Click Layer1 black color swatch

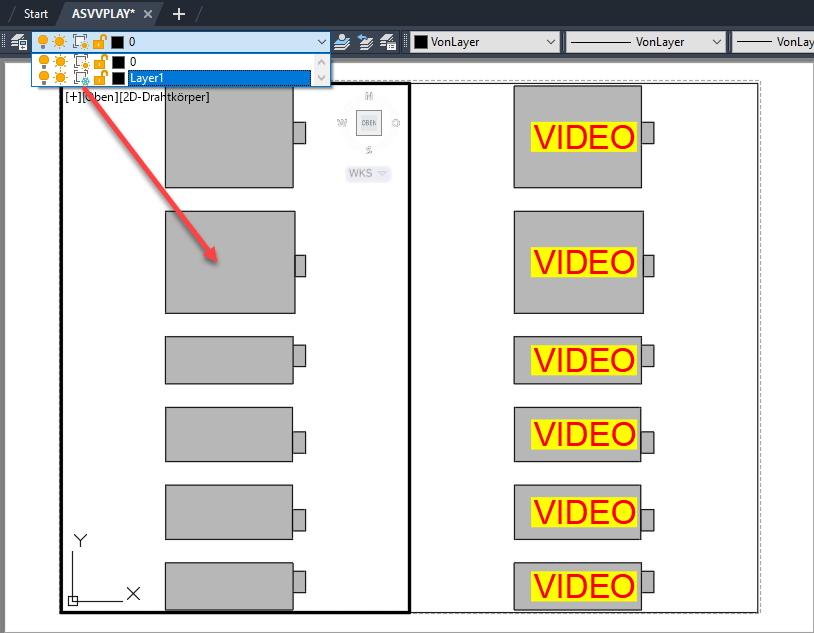118,77
